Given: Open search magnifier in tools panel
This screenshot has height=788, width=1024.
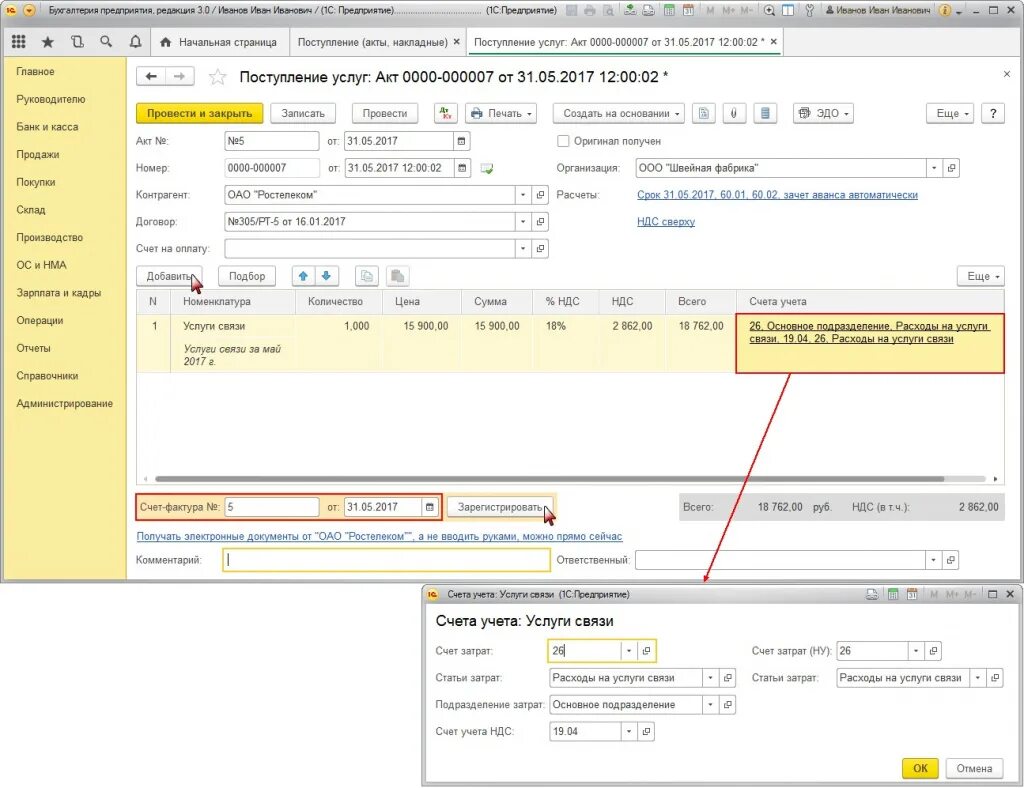Looking at the screenshot, I should [106, 42].
